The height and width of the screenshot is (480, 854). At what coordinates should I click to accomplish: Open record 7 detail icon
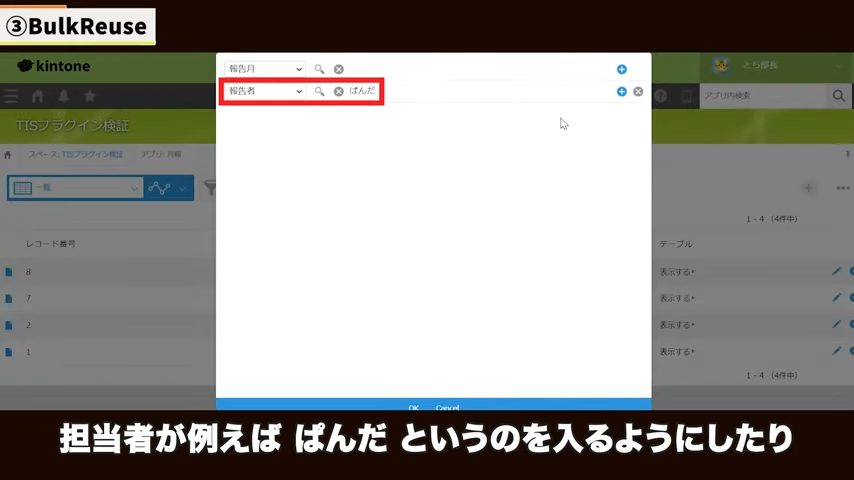coord(9,299)
